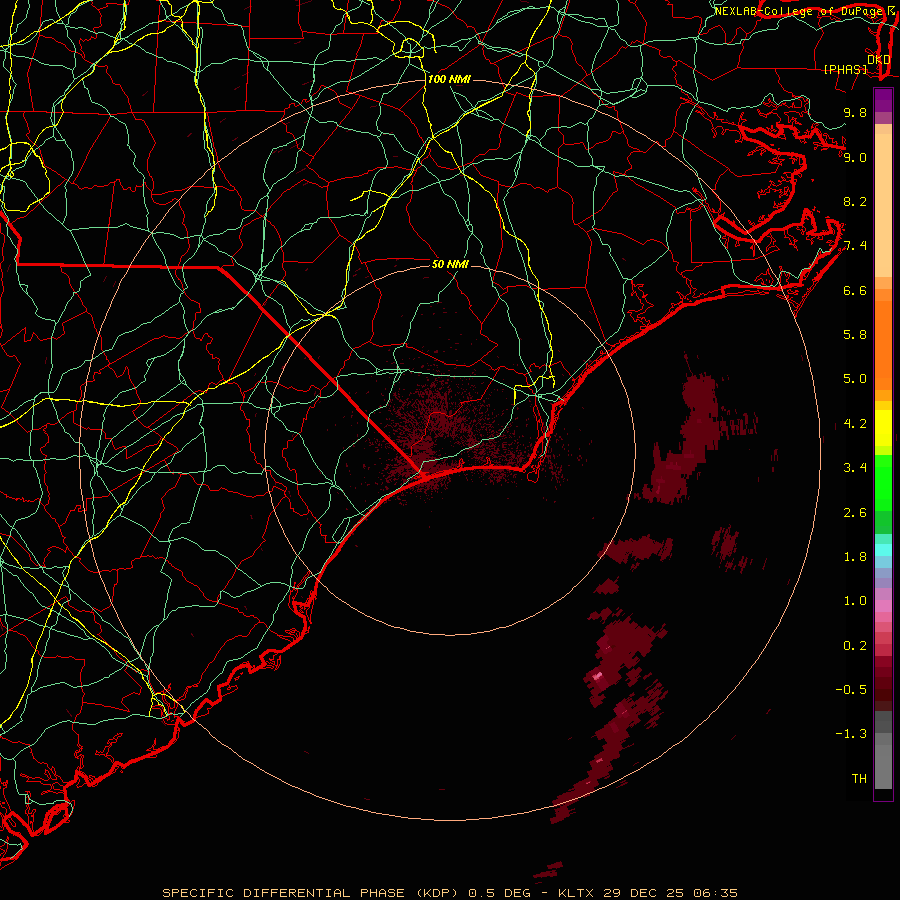Click the 0.2 value on the scale
This screenshot has height=900, width=900.
pyautogui.click(x=855, y=646)
